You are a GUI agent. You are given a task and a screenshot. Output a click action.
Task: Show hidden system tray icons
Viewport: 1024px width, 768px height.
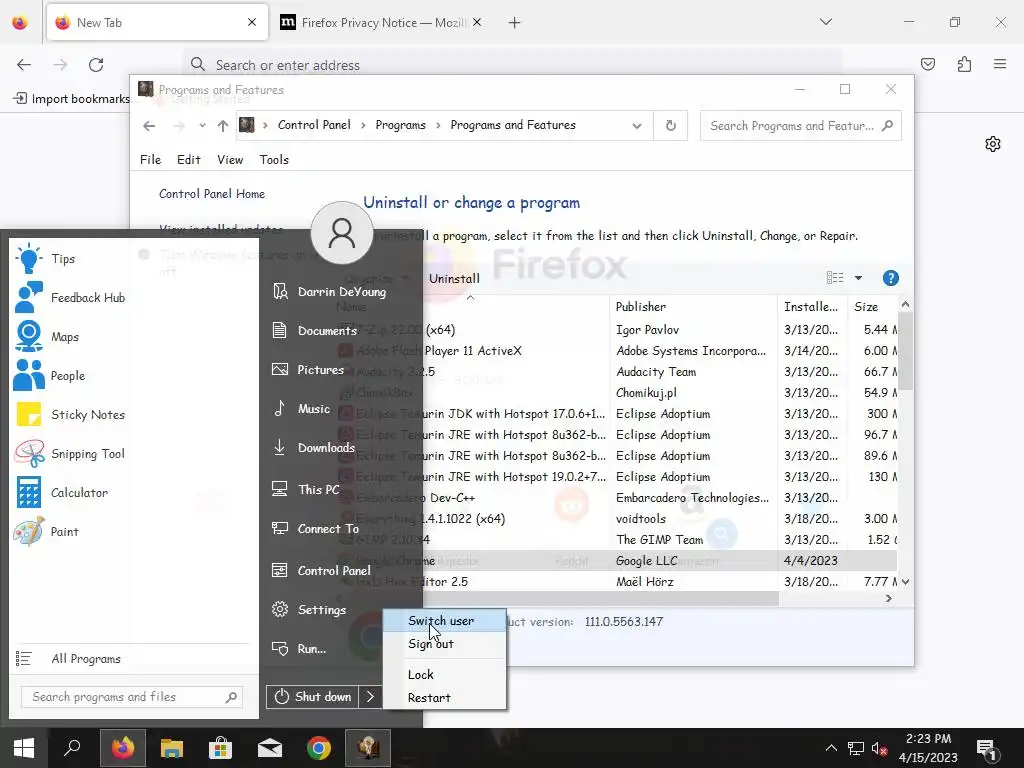831,748
